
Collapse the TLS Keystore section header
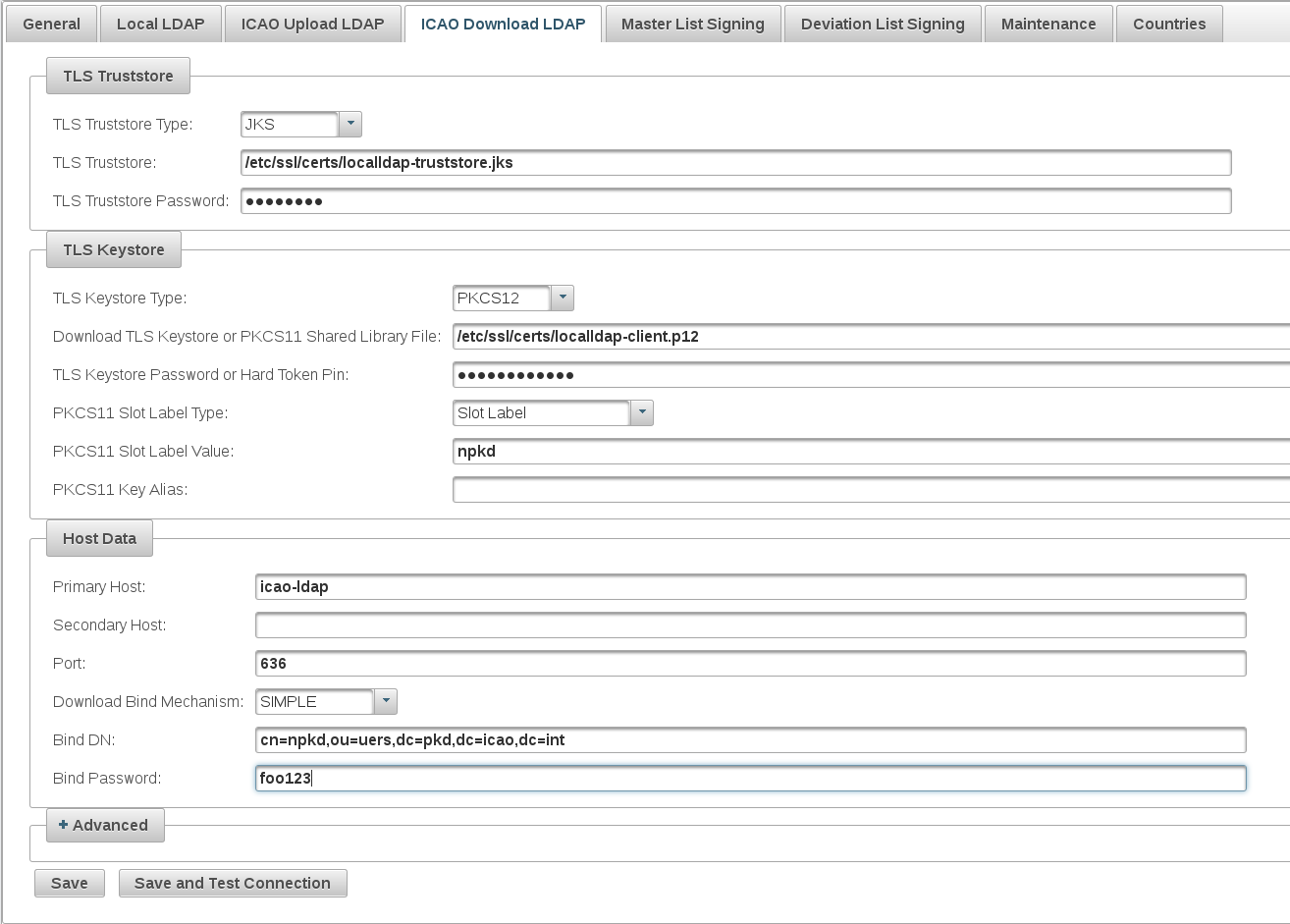point(113,249)
